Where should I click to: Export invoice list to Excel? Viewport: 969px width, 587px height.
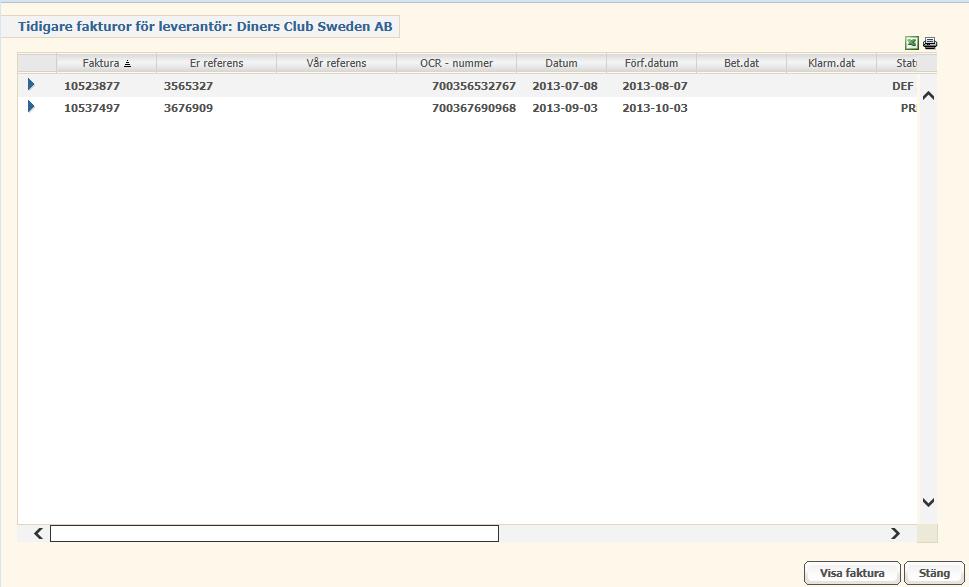pos(912,43)
